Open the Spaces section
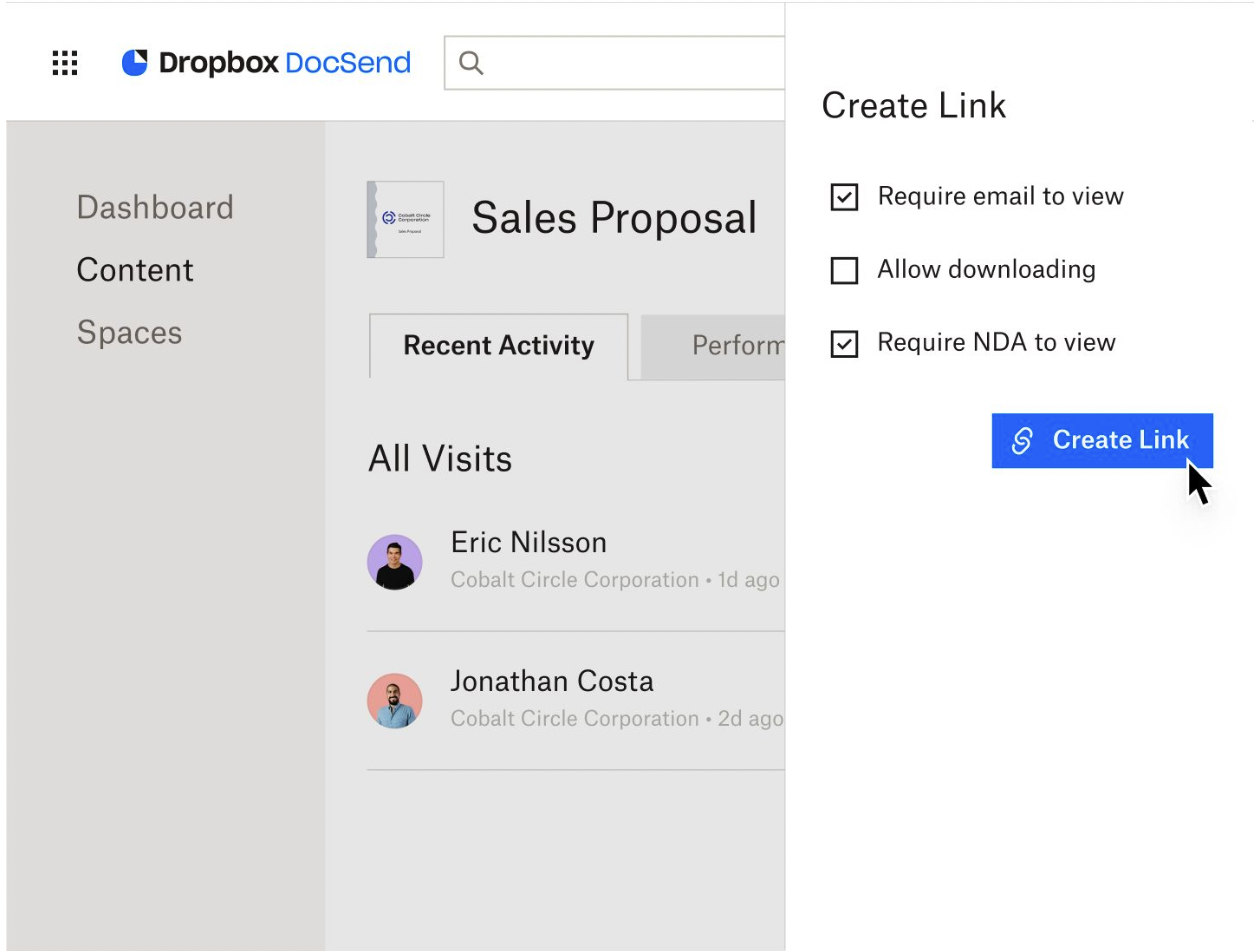This screenshot has width=1258, height=951. point(130,333)
